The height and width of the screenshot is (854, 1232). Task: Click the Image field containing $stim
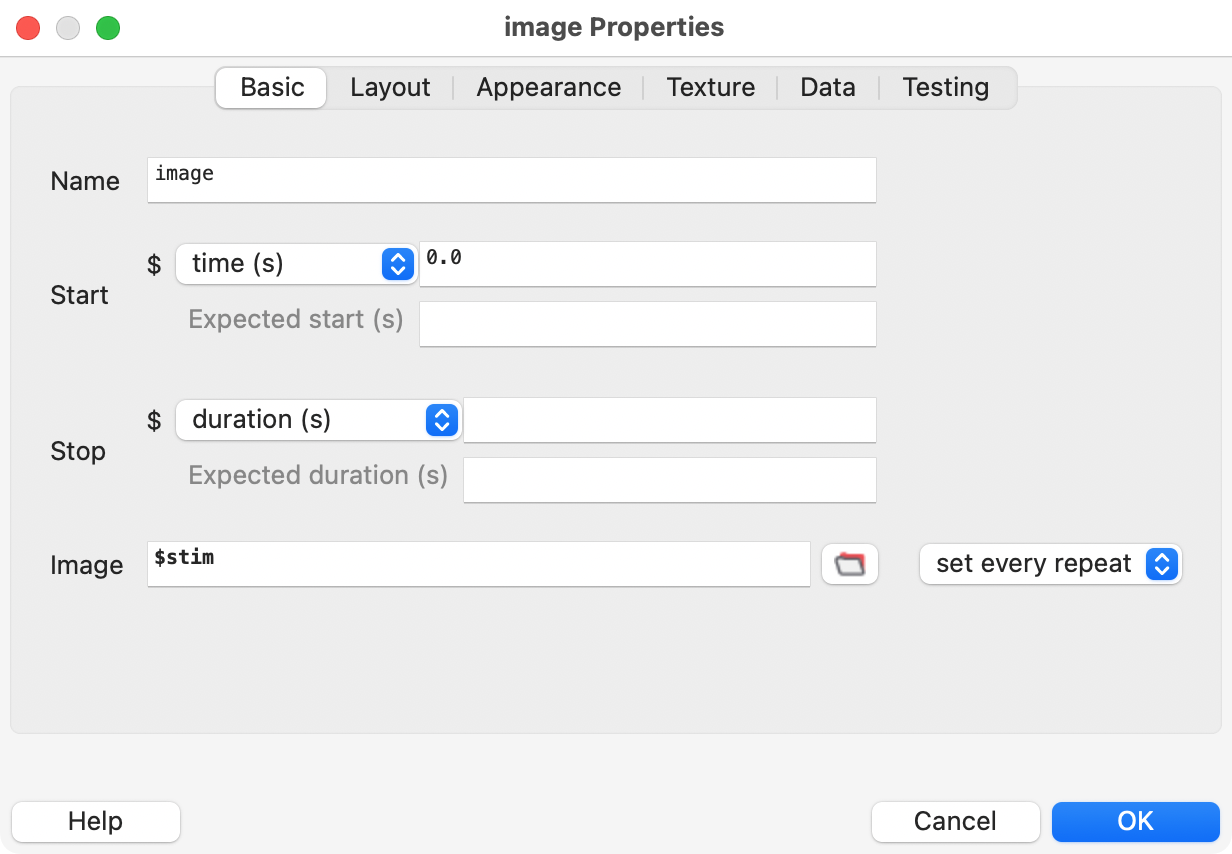478,564
